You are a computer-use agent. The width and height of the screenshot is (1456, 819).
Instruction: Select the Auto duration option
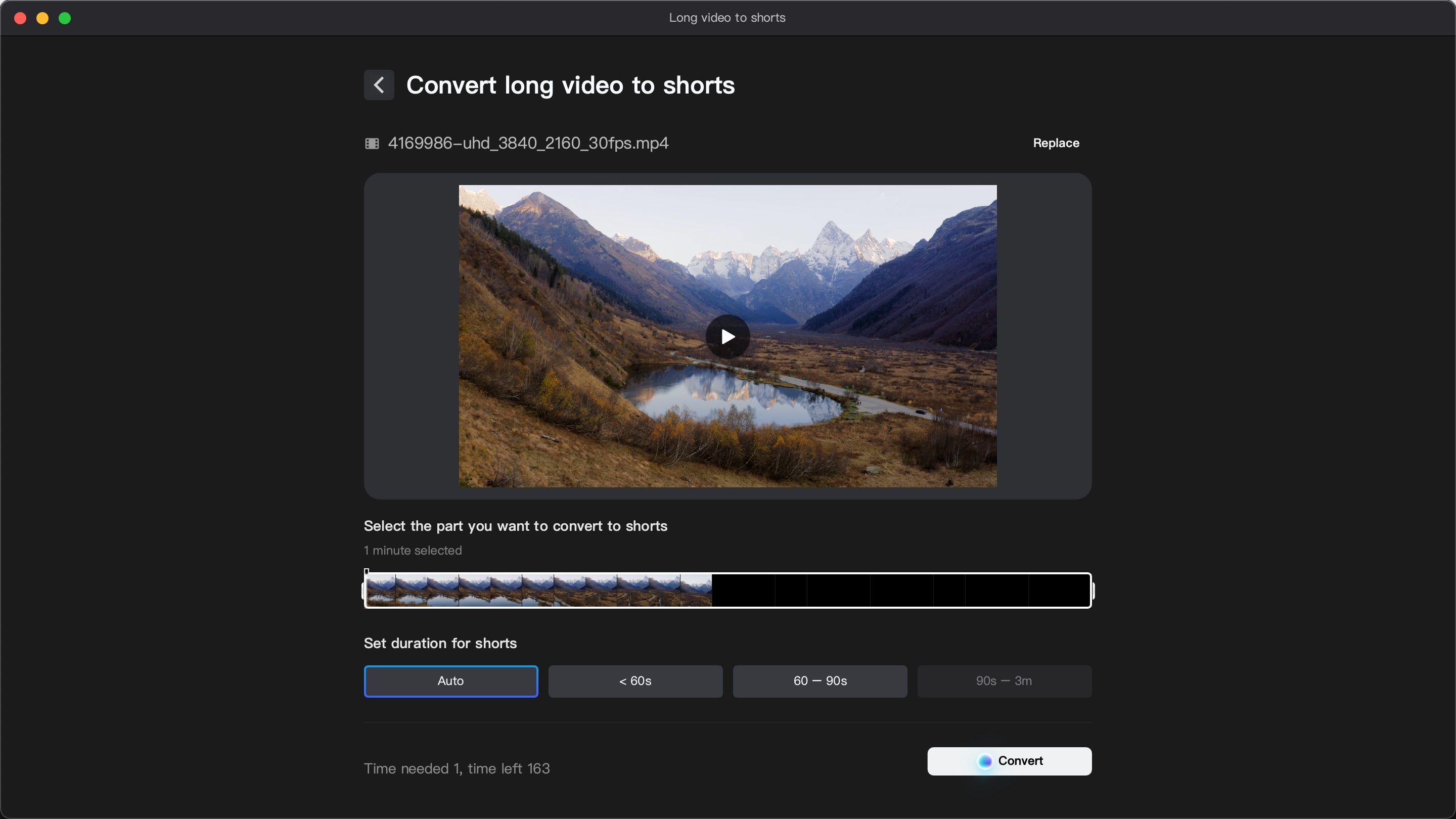pyautogui.click(x=450, y=680)
